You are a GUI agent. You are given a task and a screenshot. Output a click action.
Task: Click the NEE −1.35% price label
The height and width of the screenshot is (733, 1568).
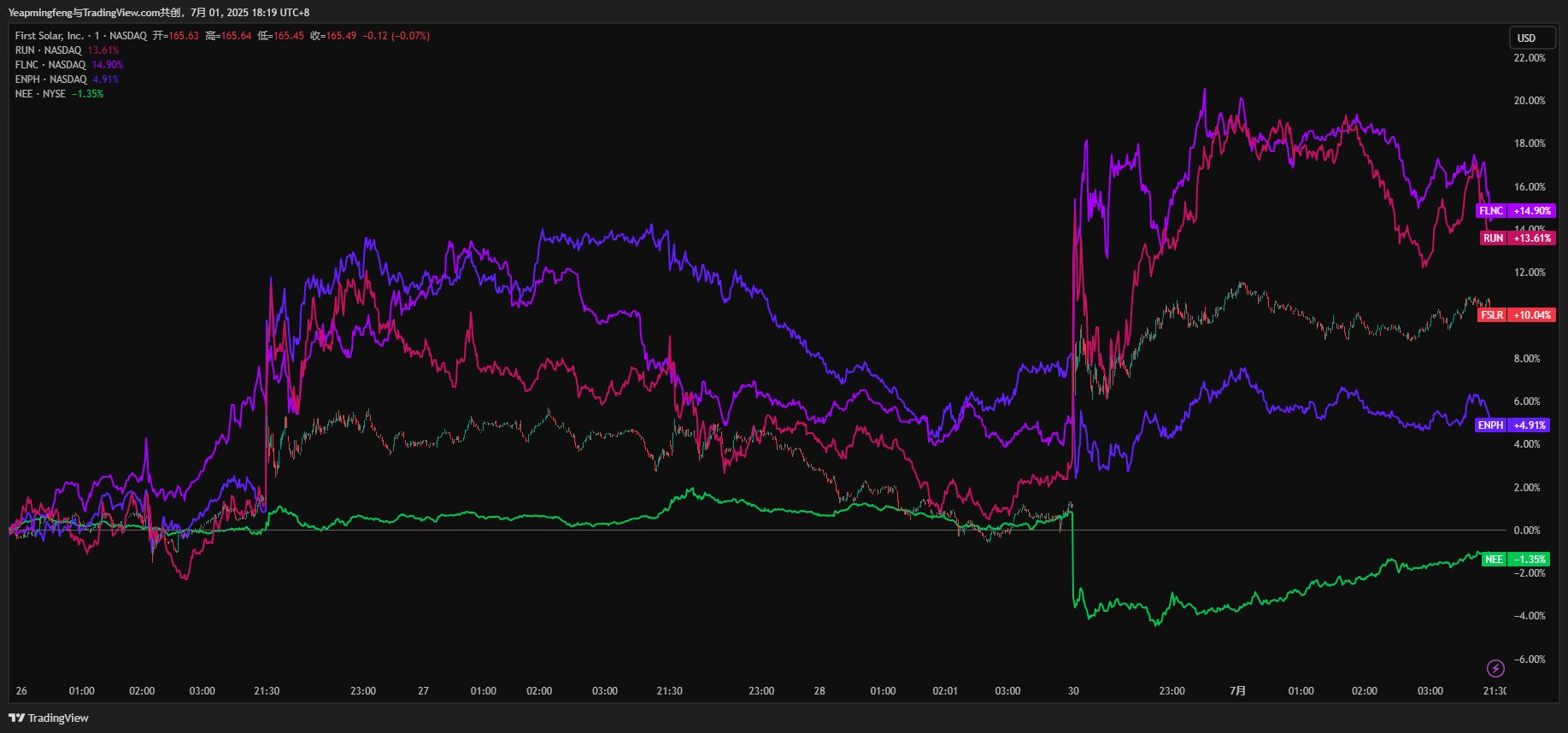(x=1515, y=560)
